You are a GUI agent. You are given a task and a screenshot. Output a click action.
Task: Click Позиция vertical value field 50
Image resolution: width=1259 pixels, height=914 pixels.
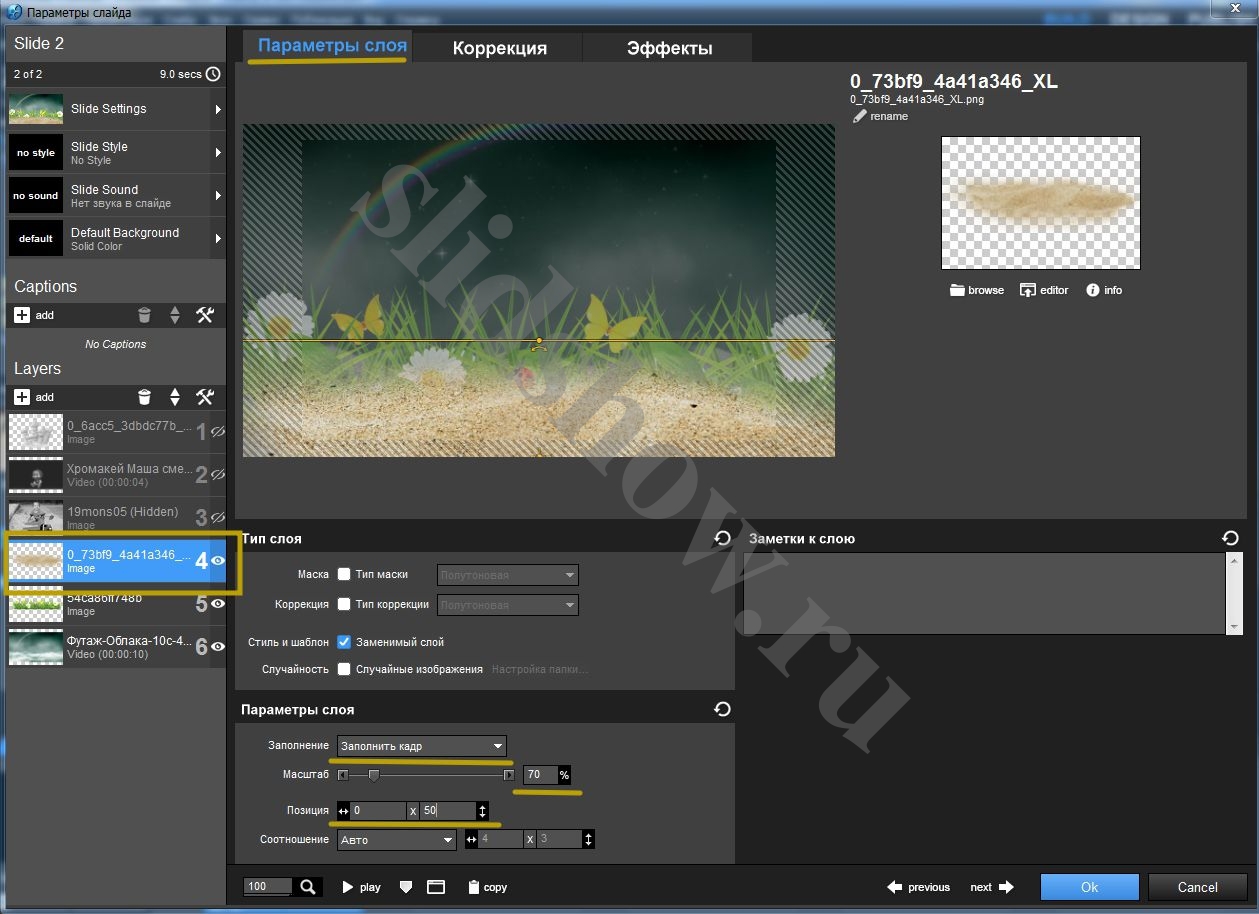coord(447,811)
